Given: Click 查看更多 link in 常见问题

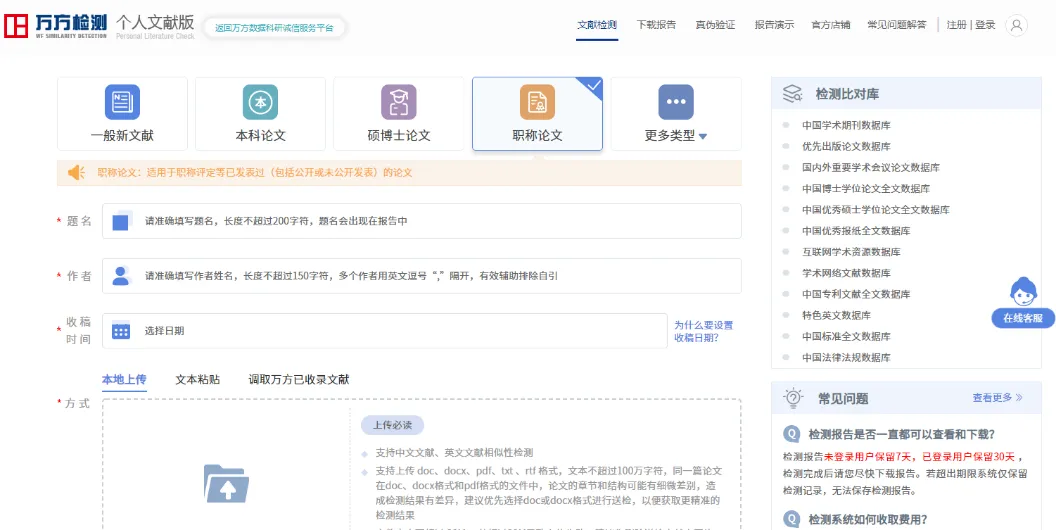Looking at the screenshot, I should point(997,398).
